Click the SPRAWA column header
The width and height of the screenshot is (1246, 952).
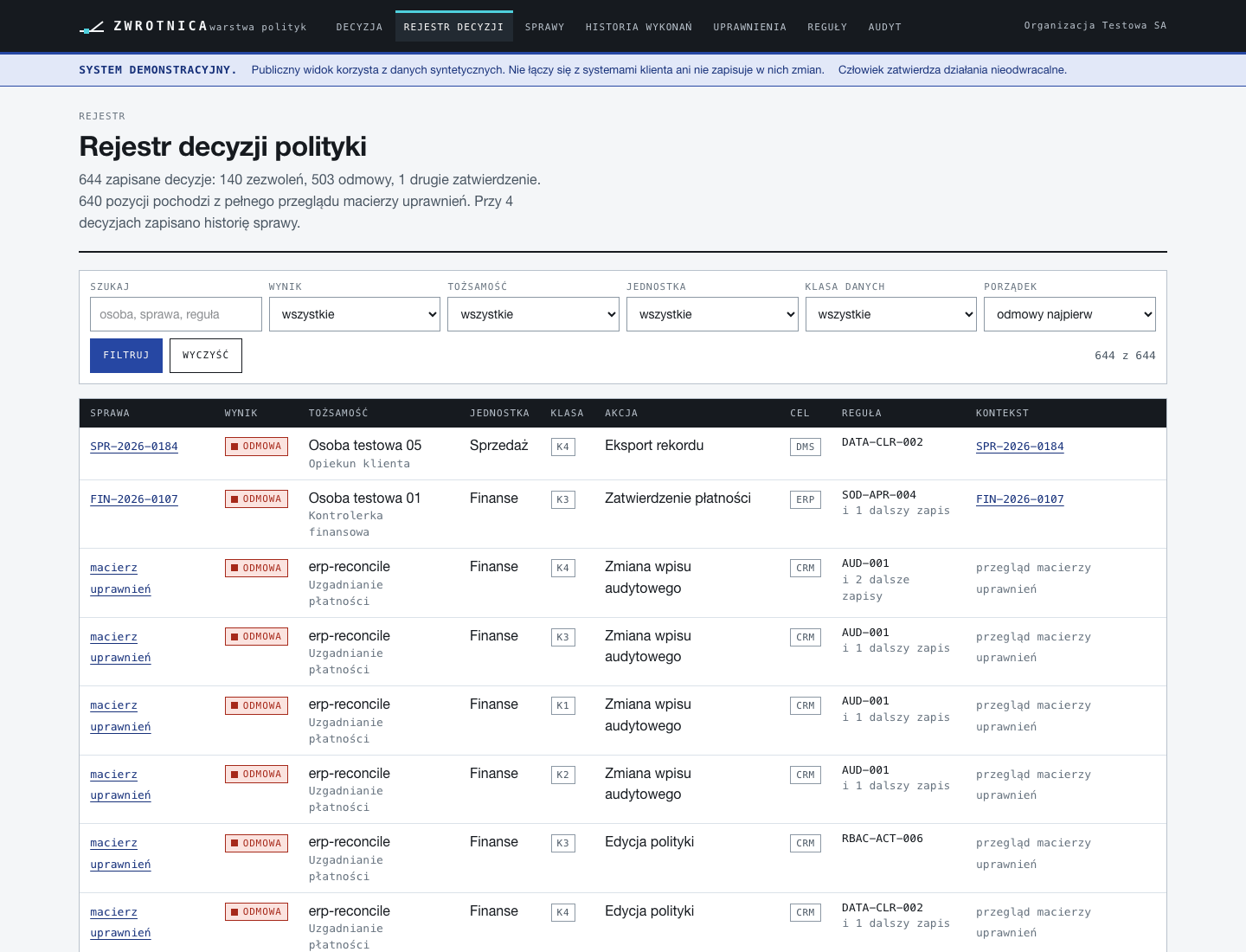coord(110,413)
